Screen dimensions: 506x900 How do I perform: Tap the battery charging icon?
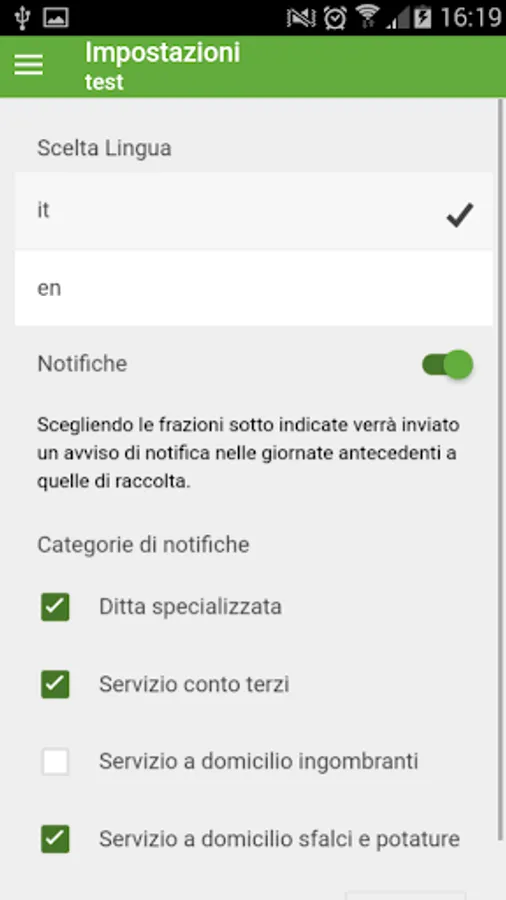(x=423, y=17)
